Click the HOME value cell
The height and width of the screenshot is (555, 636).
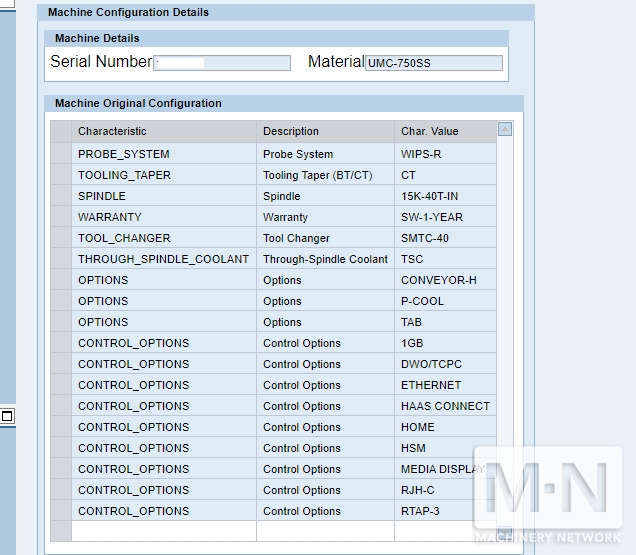[445, 427]
